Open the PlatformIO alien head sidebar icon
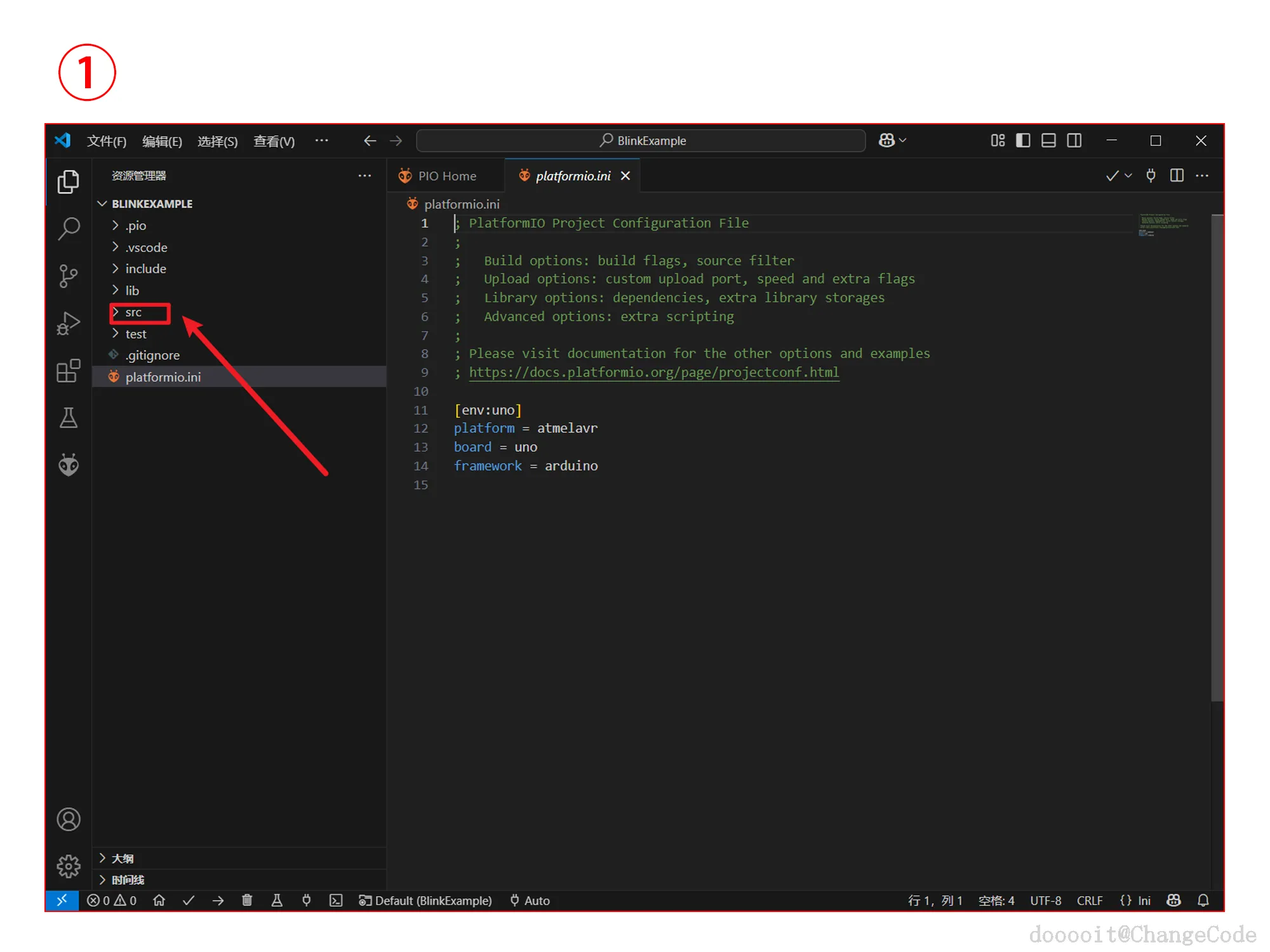 pos(69,465)
